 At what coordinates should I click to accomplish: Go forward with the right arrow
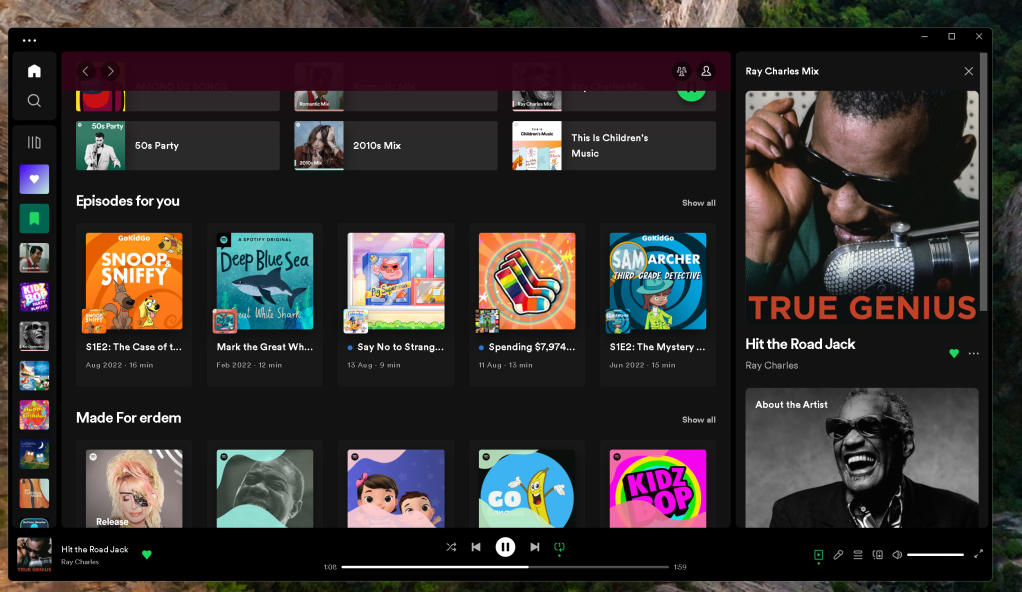click(x=111, y=71)
